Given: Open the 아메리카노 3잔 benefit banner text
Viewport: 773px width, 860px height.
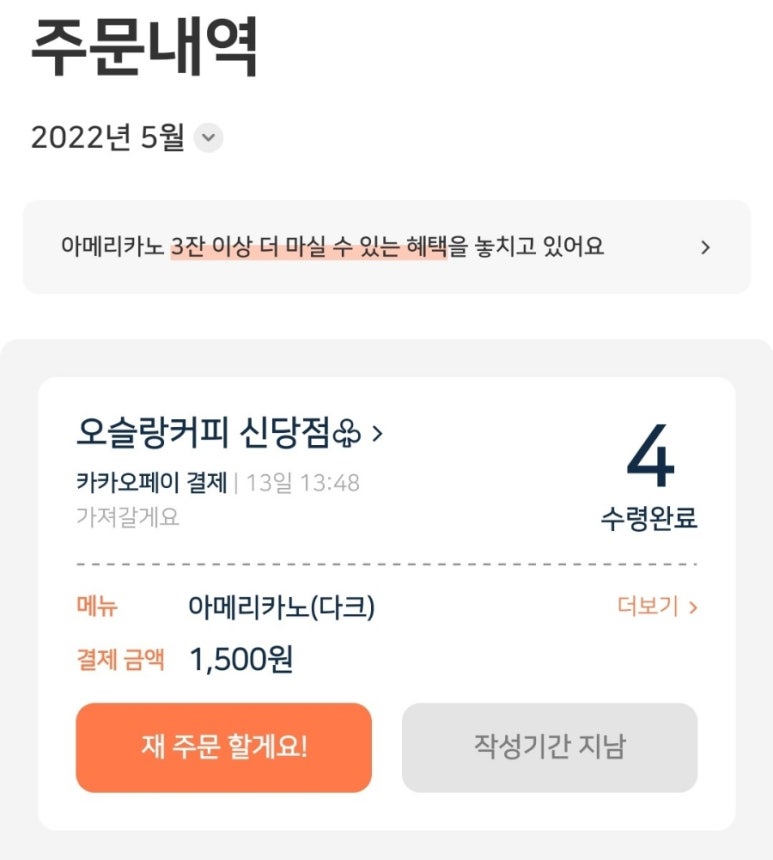Looking at the screenshot, I should tap(332, 247).
